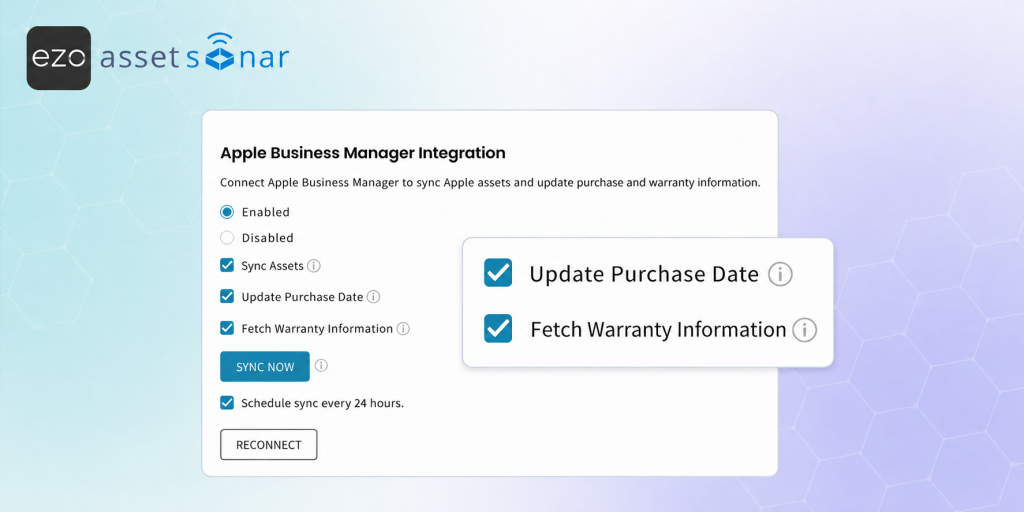1024x512 pixels.
Task: Open info icon in enlarged Fetch Warranty Information row
Action: coord(805,330)
